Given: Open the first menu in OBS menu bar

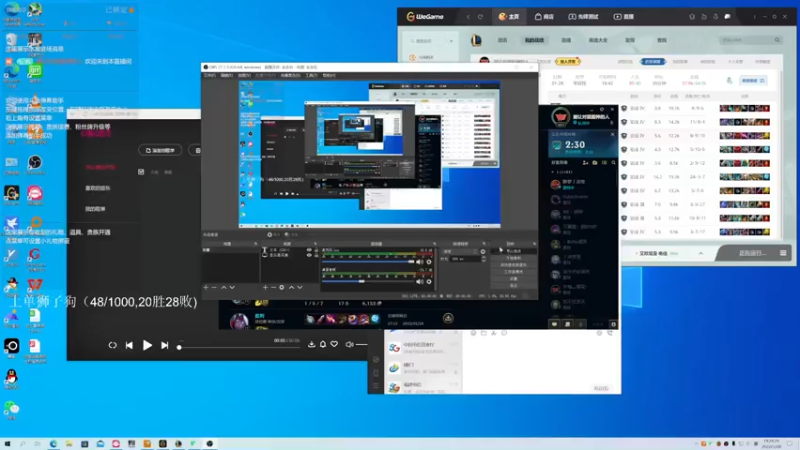Looking at the screenshot, I should (x=210, y=76).
